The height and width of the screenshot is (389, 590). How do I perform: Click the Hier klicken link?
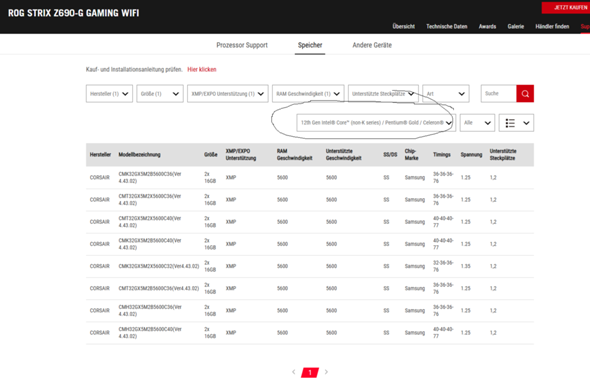click(x=202, y=69)
